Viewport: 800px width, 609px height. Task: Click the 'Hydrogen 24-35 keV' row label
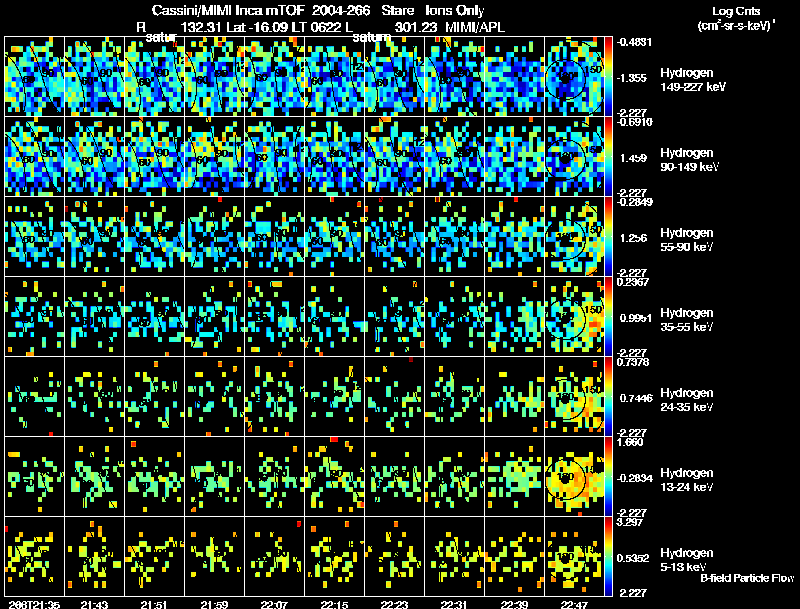pyautogui.click(x=687, y=400)
